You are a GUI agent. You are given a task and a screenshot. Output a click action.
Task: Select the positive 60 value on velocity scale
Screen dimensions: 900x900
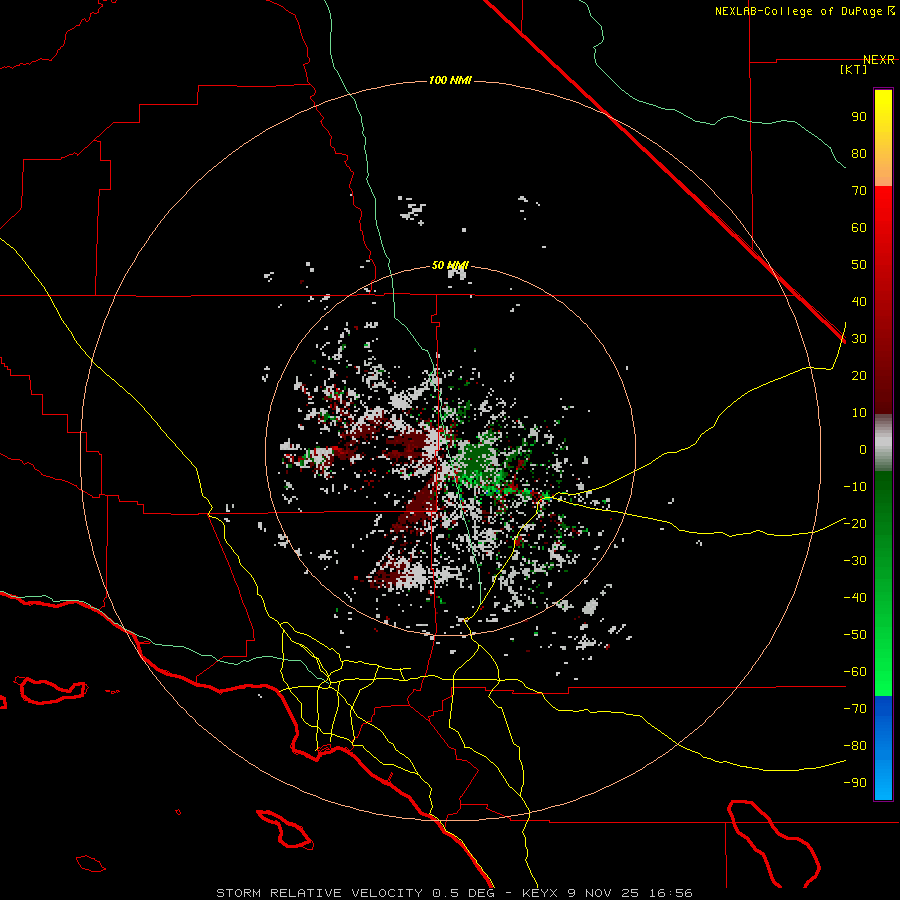pyautogui.click(x=859, y=227)
